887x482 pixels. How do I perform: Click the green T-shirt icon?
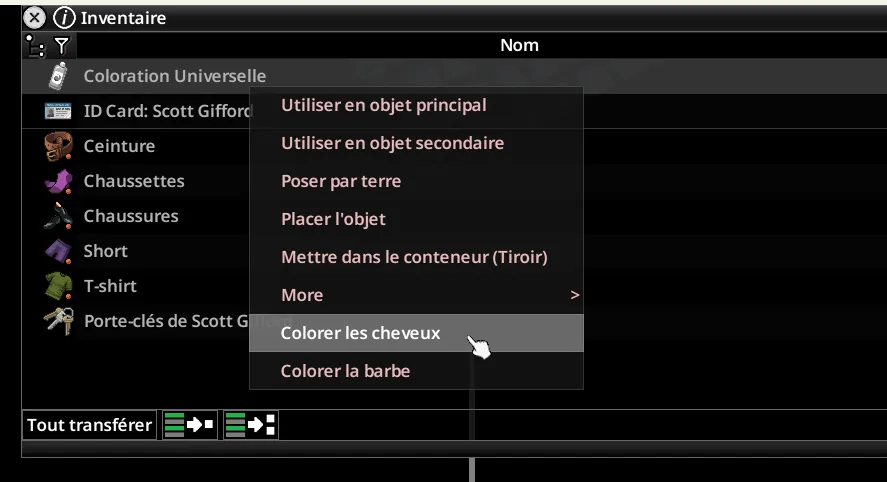58,286
